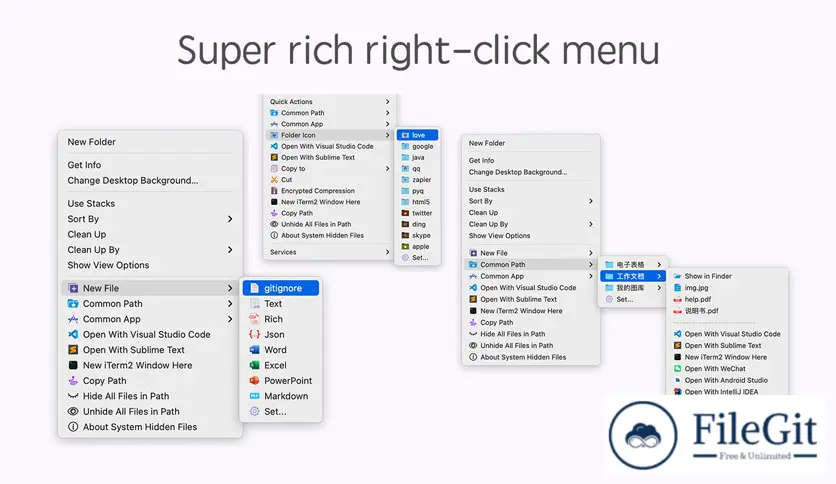Image resolution: width=836 pixels, height=484 pixels.
Task: Expand the 我的图库 folder arrow
Action: (x=659, y=288)
